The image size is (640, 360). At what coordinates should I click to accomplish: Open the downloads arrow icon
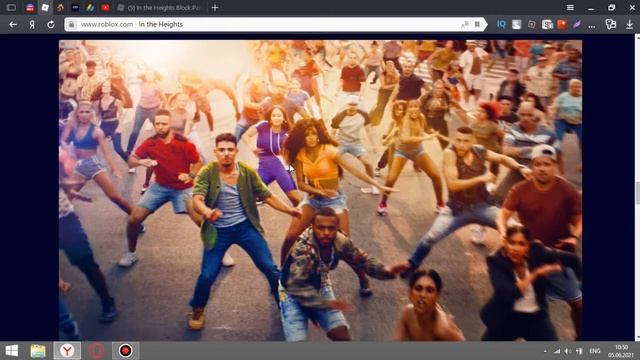pyautogui.click(x=629, y=24)
